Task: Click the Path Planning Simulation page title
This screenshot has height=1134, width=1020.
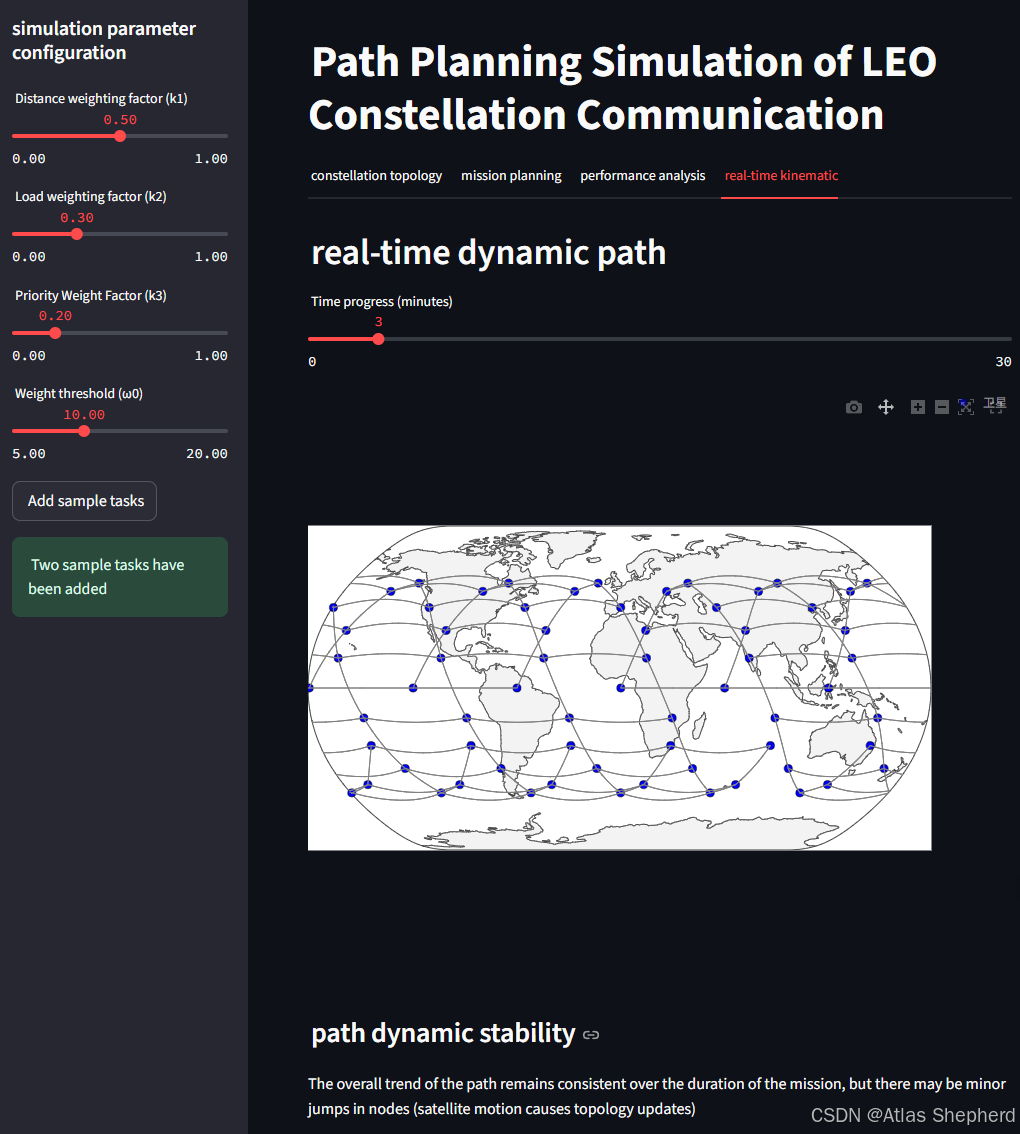Action: tap(624, 88)
